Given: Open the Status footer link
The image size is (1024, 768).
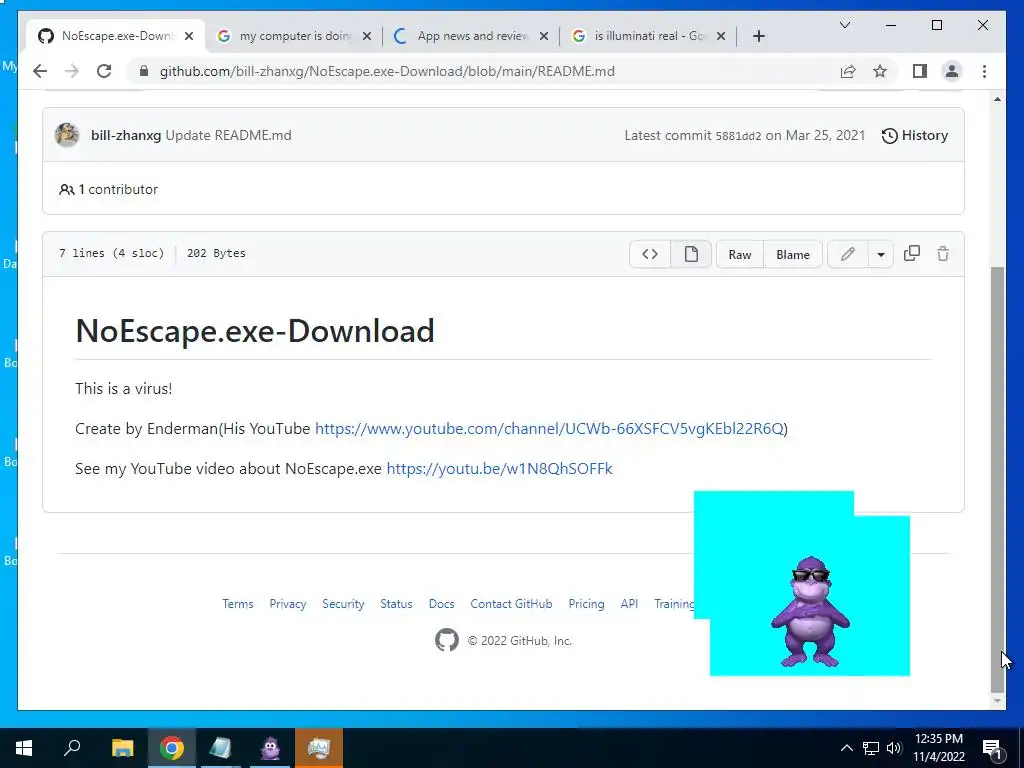Looking at the screenshot, I should coord(396,603).
